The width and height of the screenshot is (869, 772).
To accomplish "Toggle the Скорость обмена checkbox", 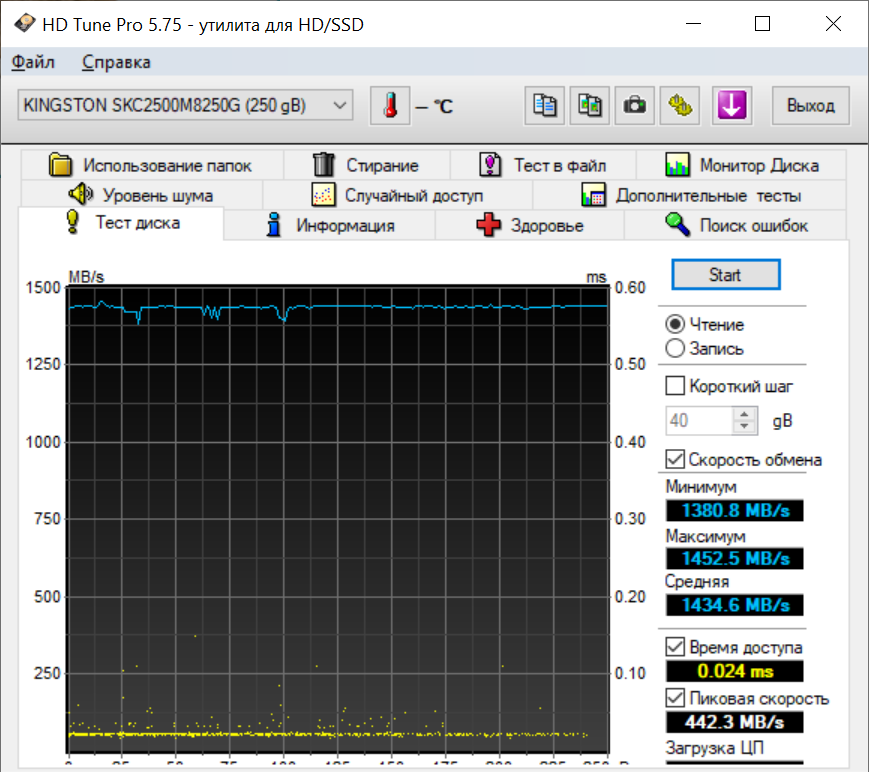I will (674, 459).
